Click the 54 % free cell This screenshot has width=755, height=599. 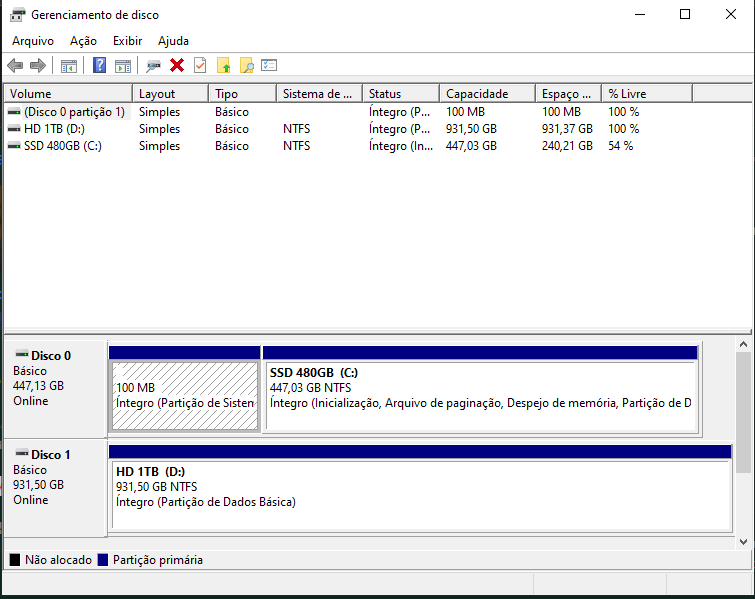click(620, 145)
